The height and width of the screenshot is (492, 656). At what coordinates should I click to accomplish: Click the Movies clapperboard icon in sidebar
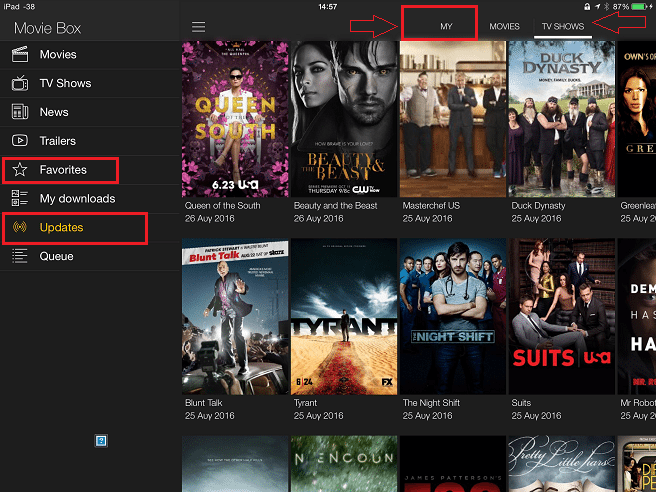[x=20, y=54]
